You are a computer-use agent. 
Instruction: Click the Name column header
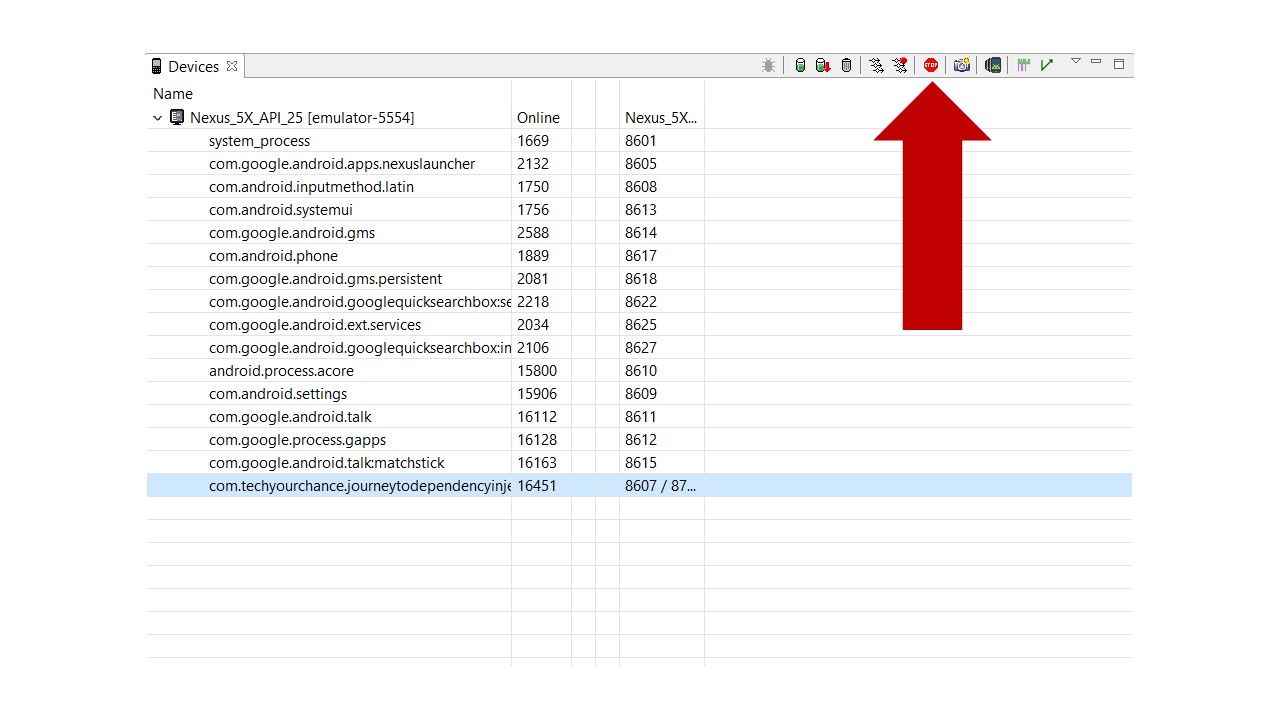click(x=173, y=94)
